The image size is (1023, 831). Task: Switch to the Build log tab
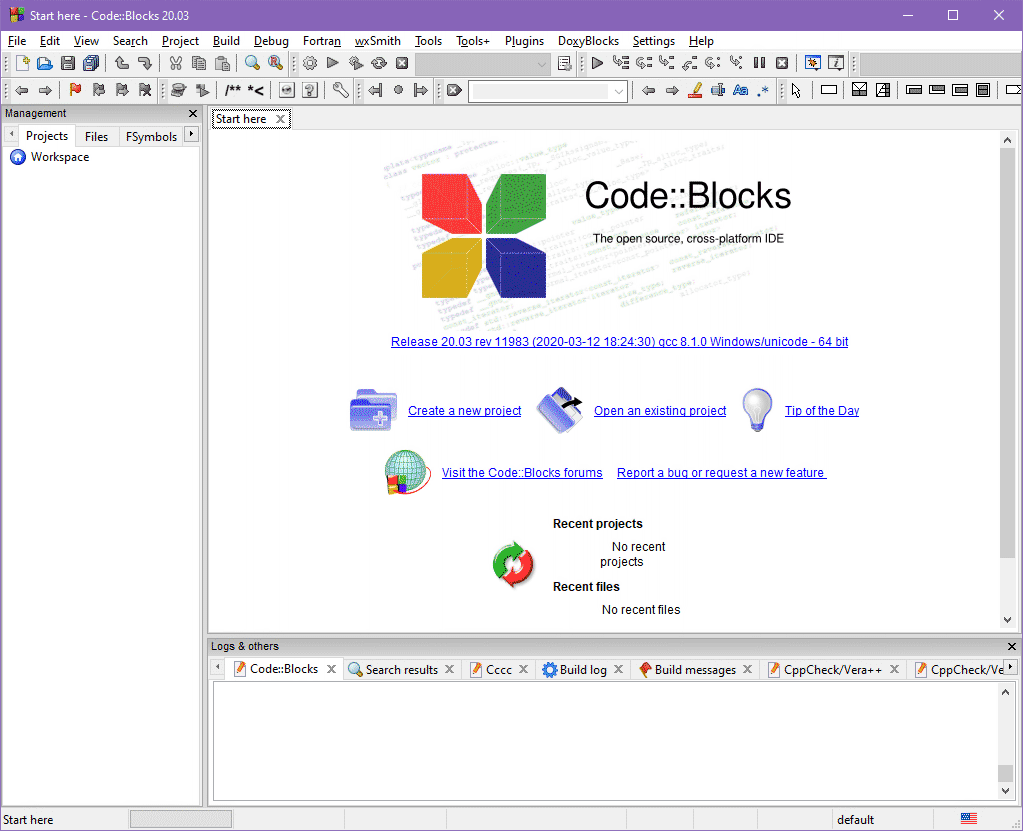[x=582, y=670]
